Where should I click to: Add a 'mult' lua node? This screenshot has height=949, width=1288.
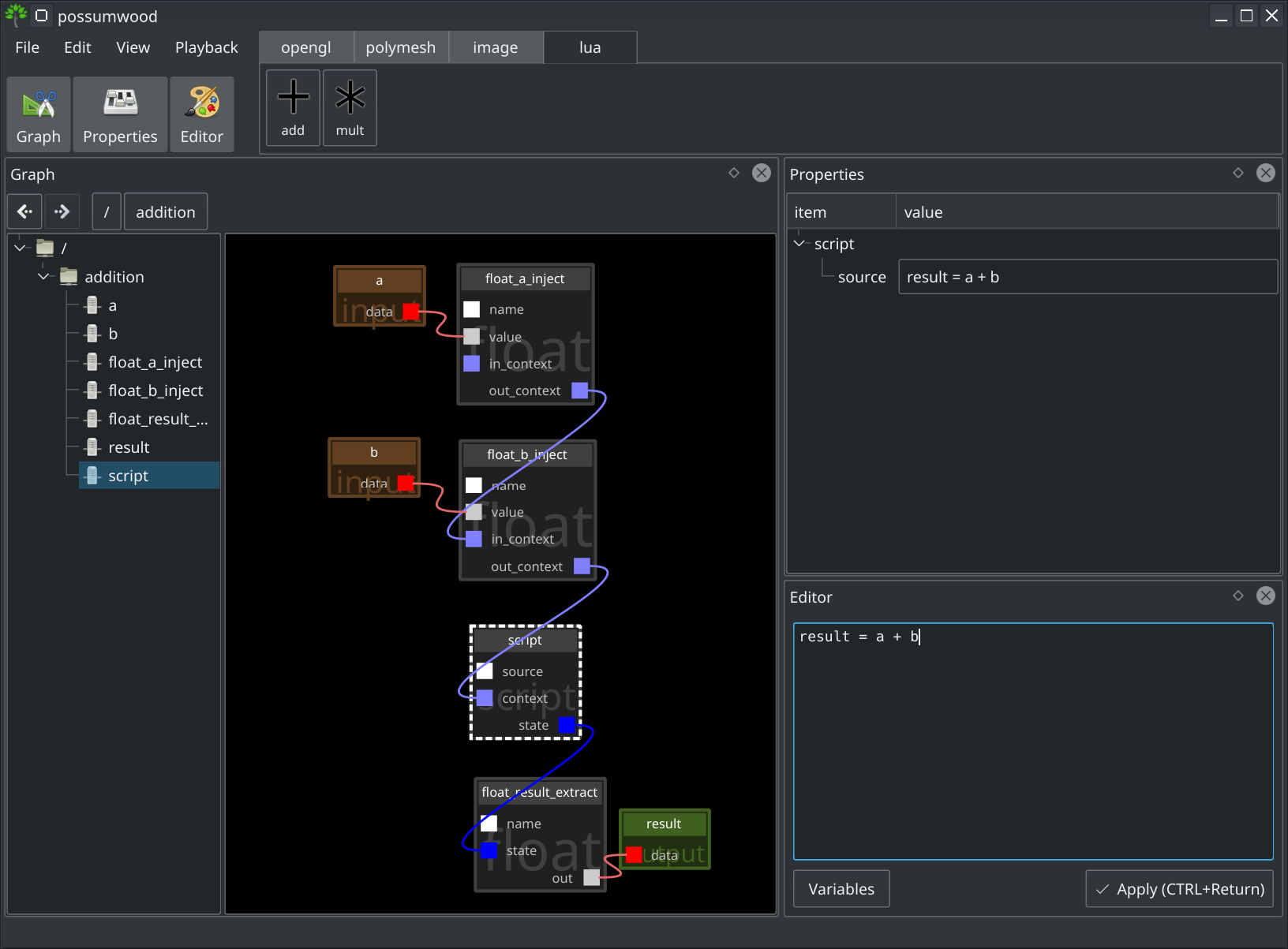(350, 108)
